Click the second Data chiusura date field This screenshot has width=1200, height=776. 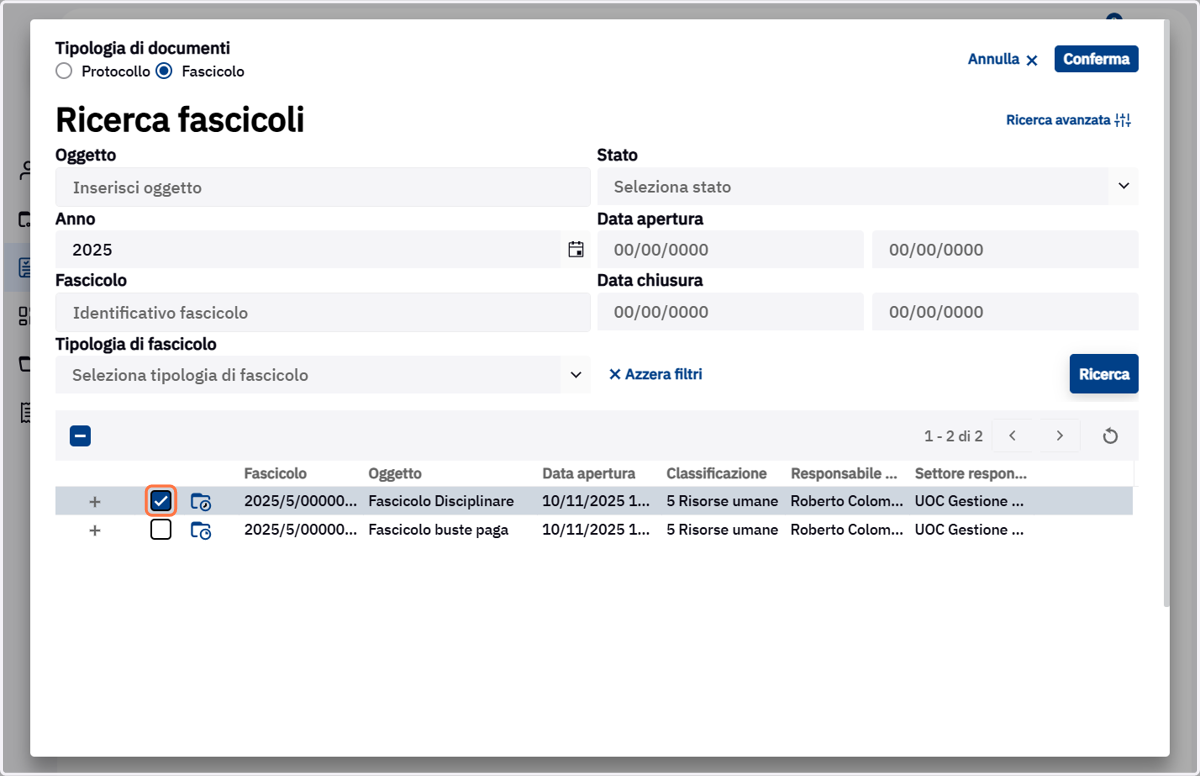pyautogui.click(x=1005, y=312)
